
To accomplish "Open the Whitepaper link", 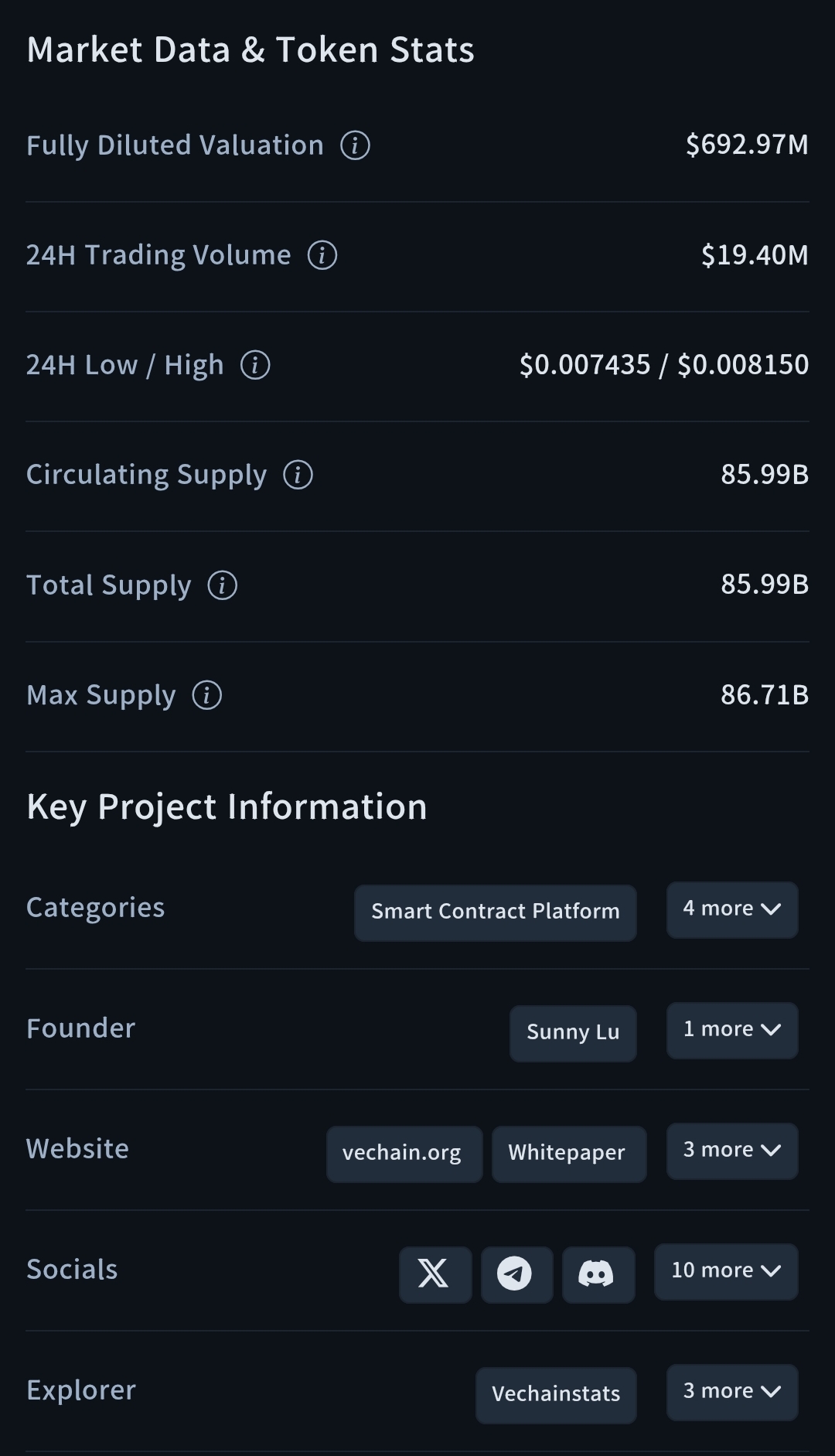I will point(567,1154).
